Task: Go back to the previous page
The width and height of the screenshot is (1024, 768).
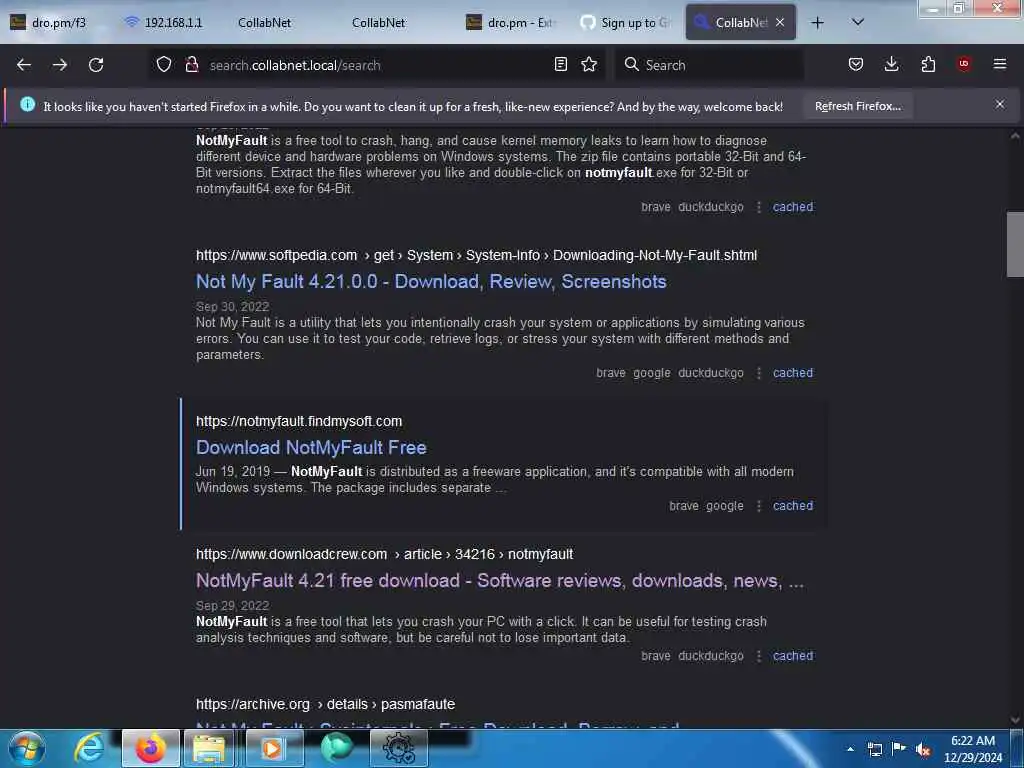Action: click(x=24, y=65)
